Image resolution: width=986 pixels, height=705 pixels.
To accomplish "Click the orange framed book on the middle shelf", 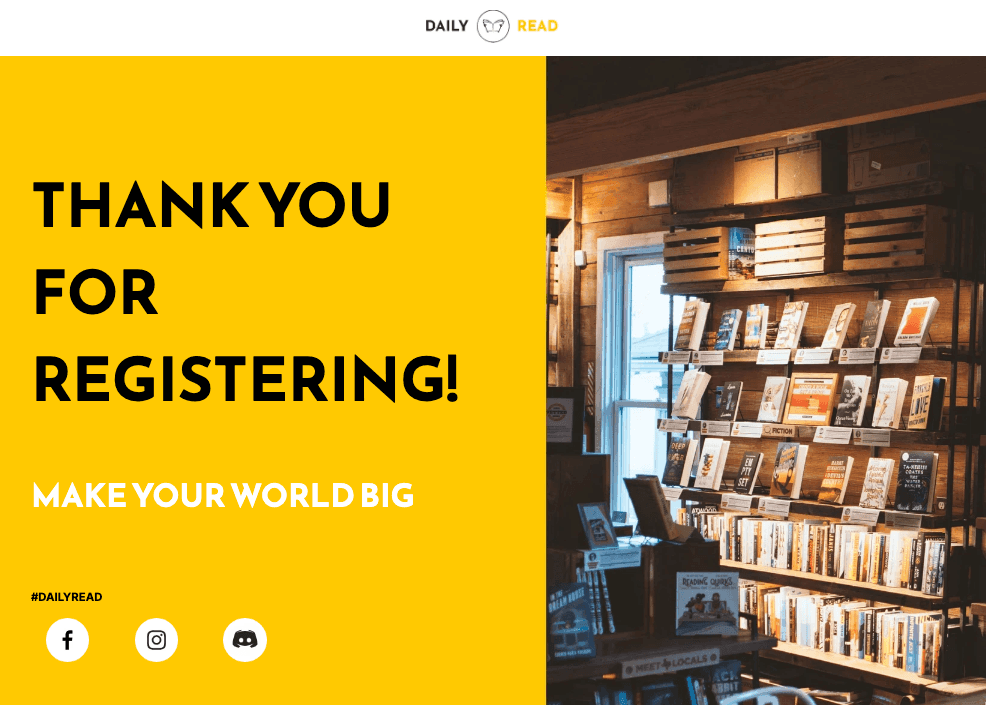I will tap(810, 399).
